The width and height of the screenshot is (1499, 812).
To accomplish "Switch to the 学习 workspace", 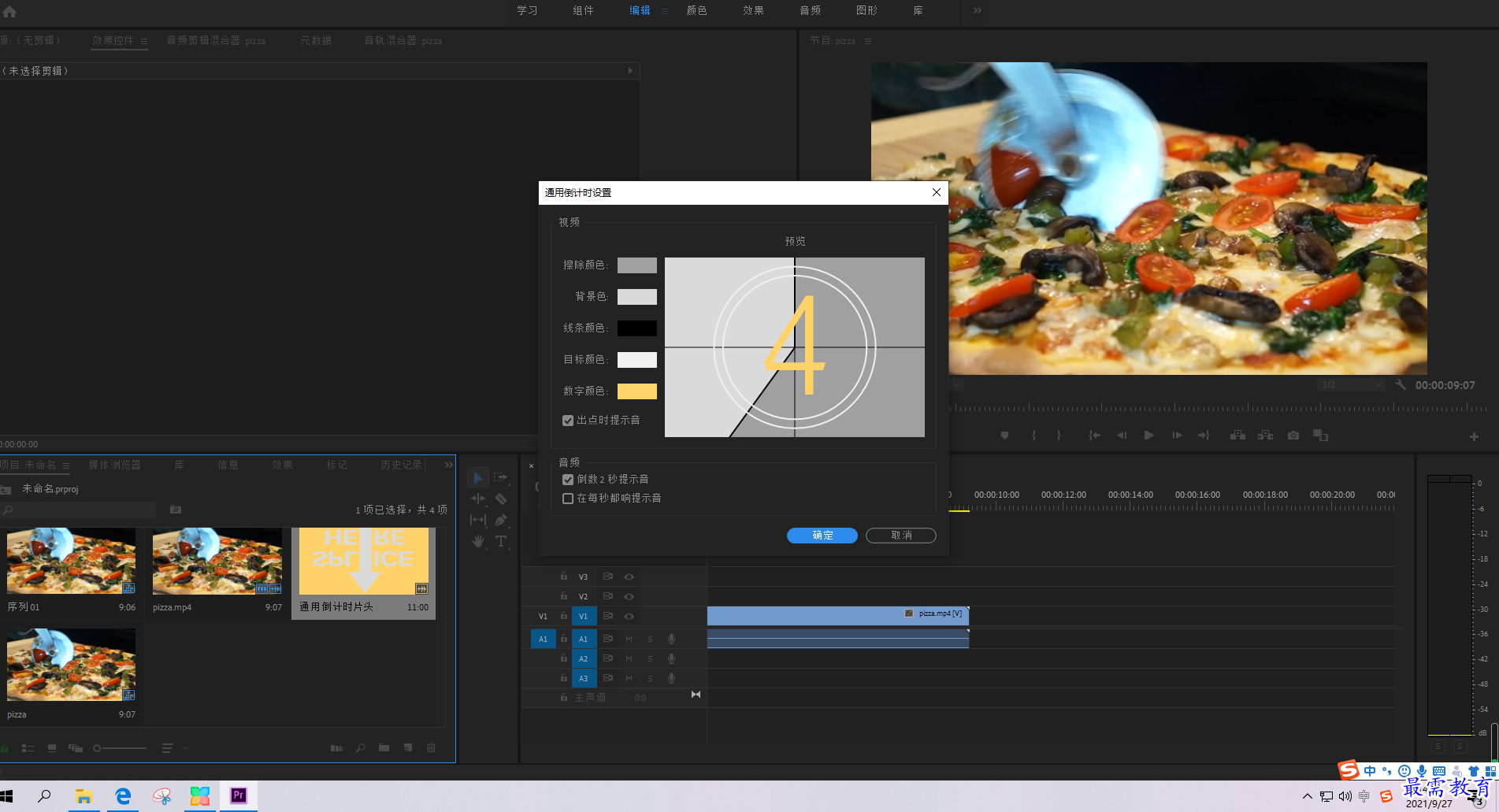I will point(527,10).
